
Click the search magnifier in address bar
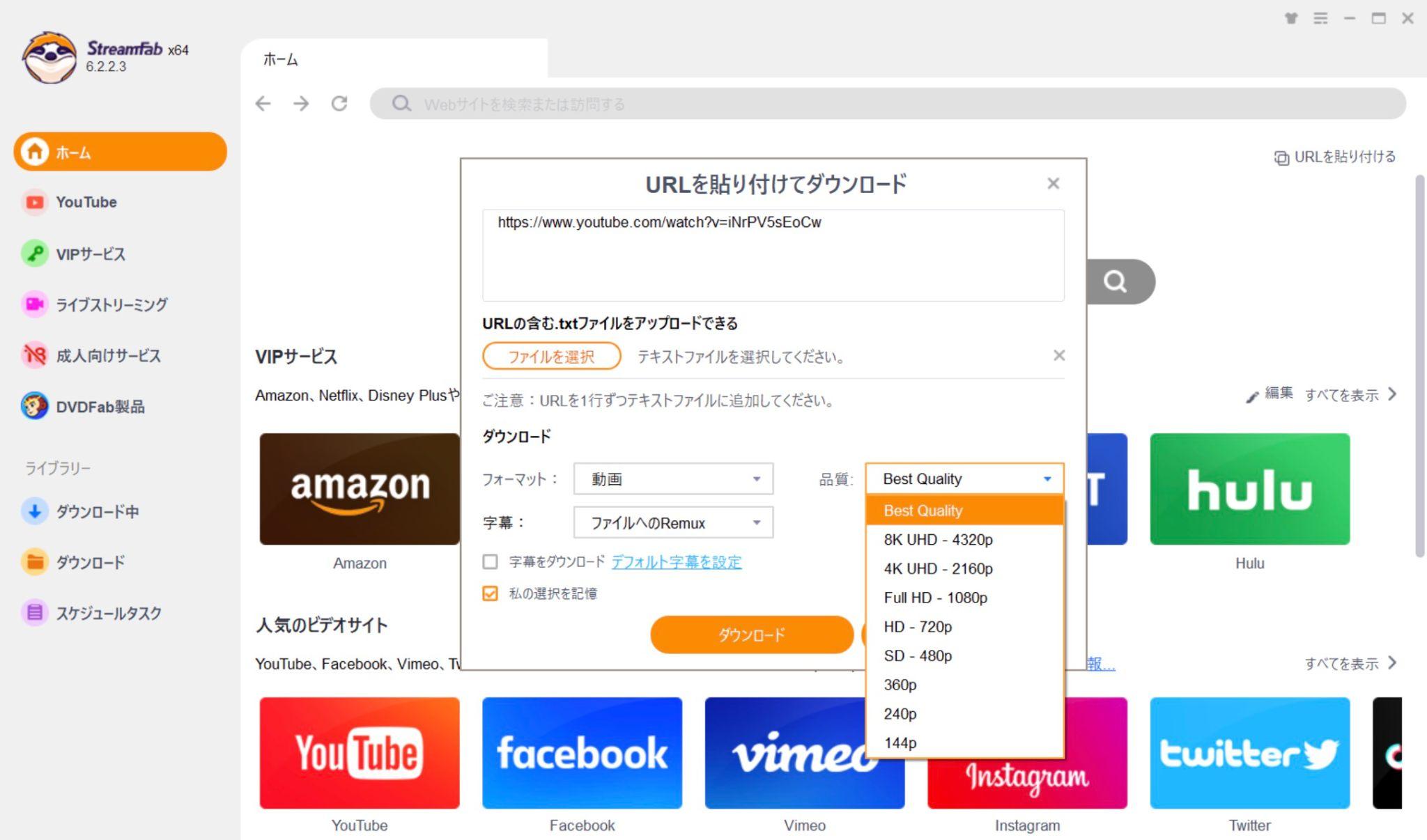[401, 104]
